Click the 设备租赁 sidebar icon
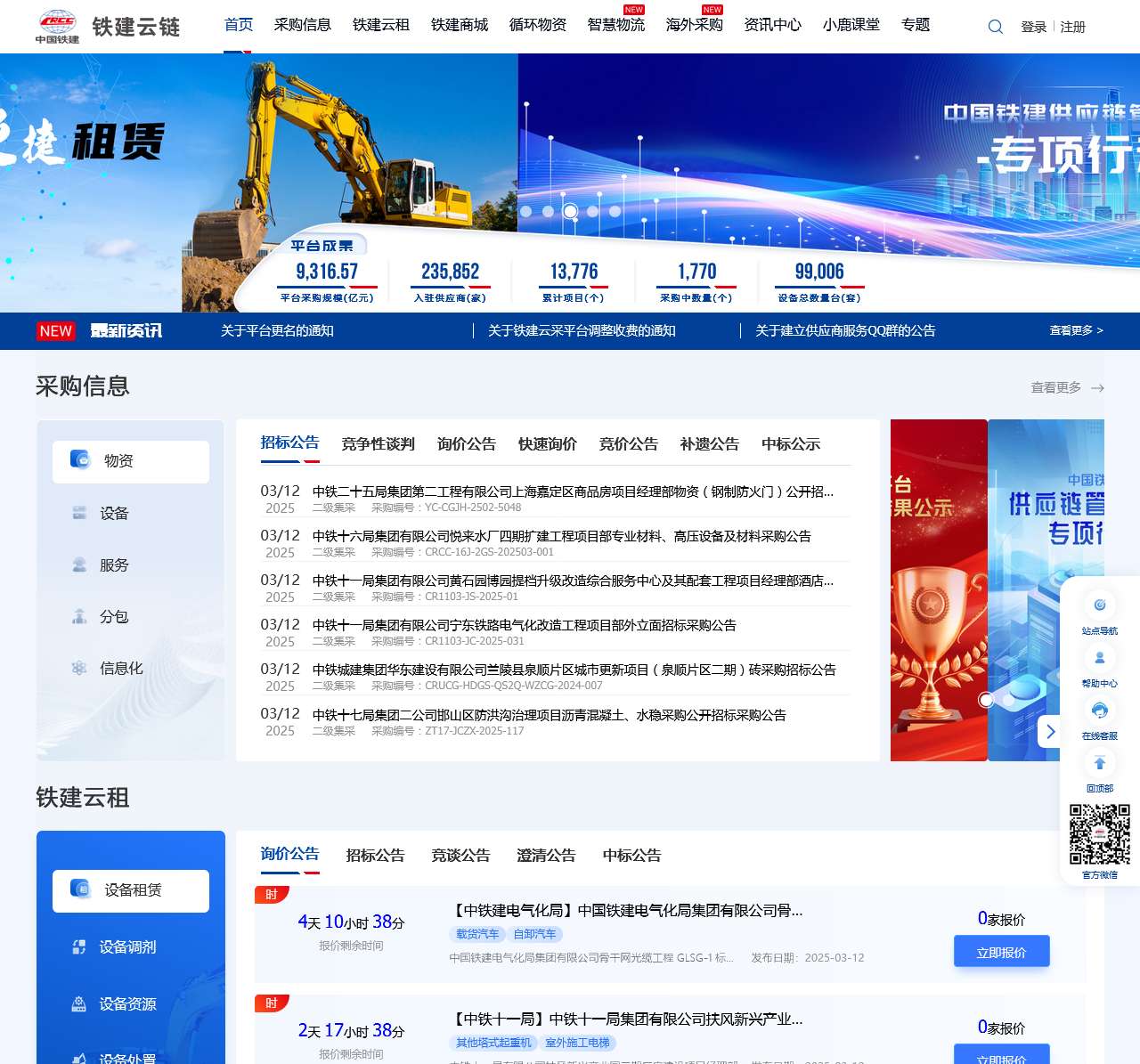 [80, 889]
